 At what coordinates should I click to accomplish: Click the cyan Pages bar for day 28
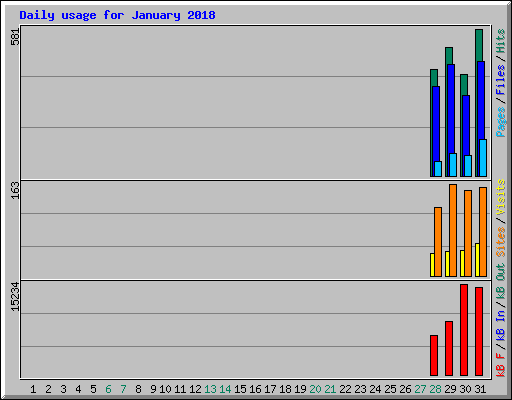438,169
